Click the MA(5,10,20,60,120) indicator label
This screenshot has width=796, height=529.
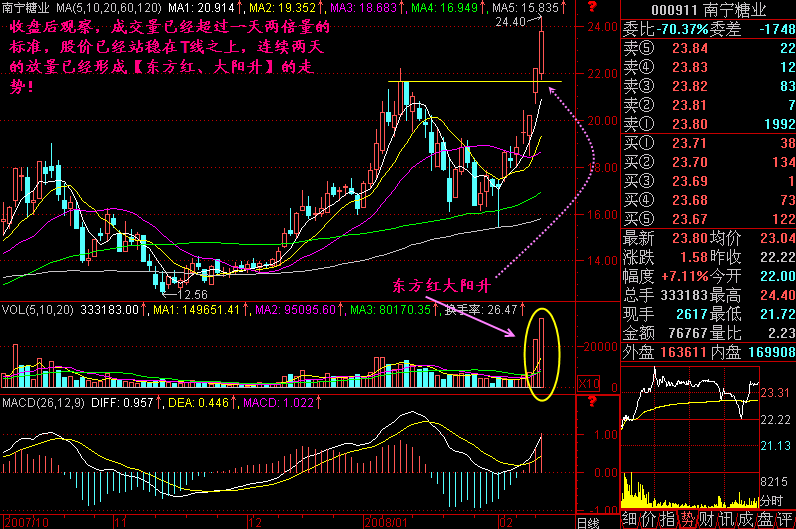[101, 7]
